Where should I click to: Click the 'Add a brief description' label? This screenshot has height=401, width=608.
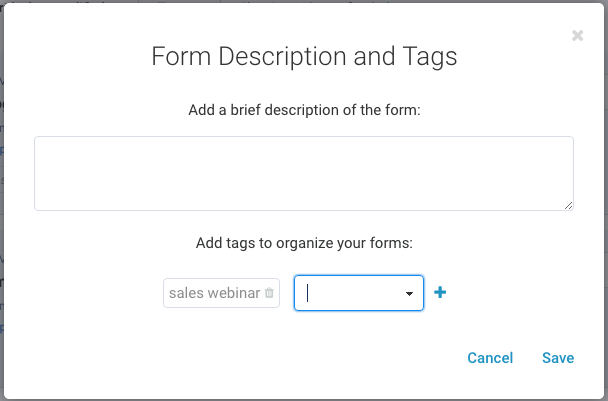(x=304, y=110)
